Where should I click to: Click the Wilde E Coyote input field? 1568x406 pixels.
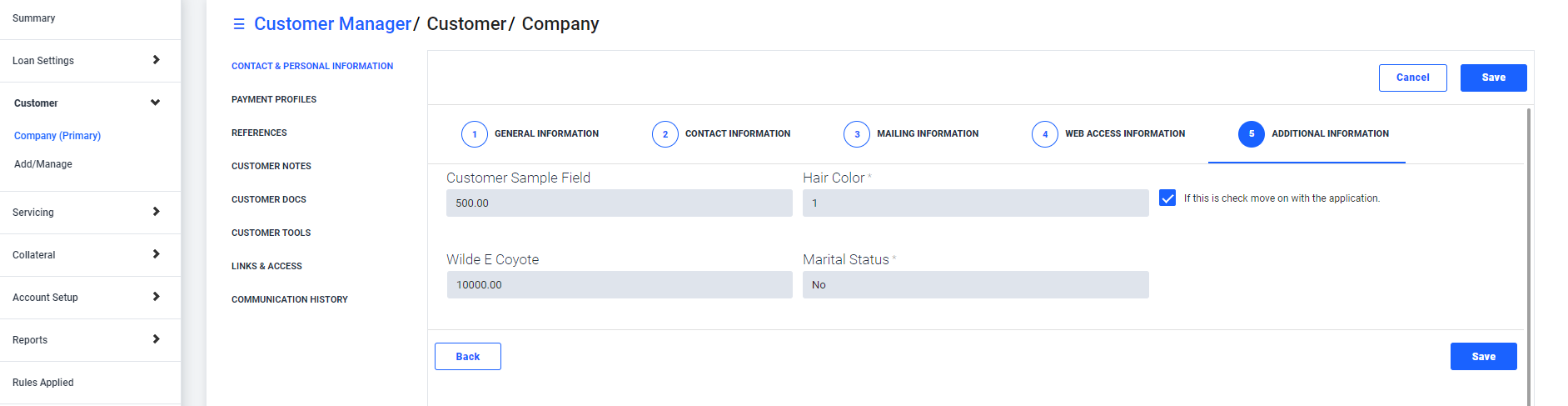(620, 284)
